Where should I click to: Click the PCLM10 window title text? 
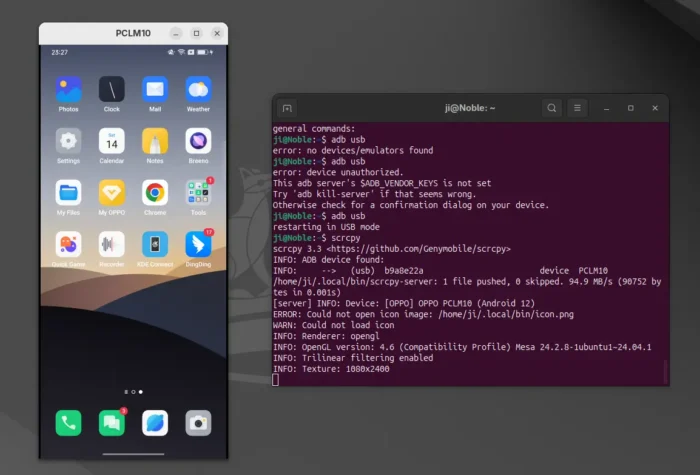(x=133, y=33)
